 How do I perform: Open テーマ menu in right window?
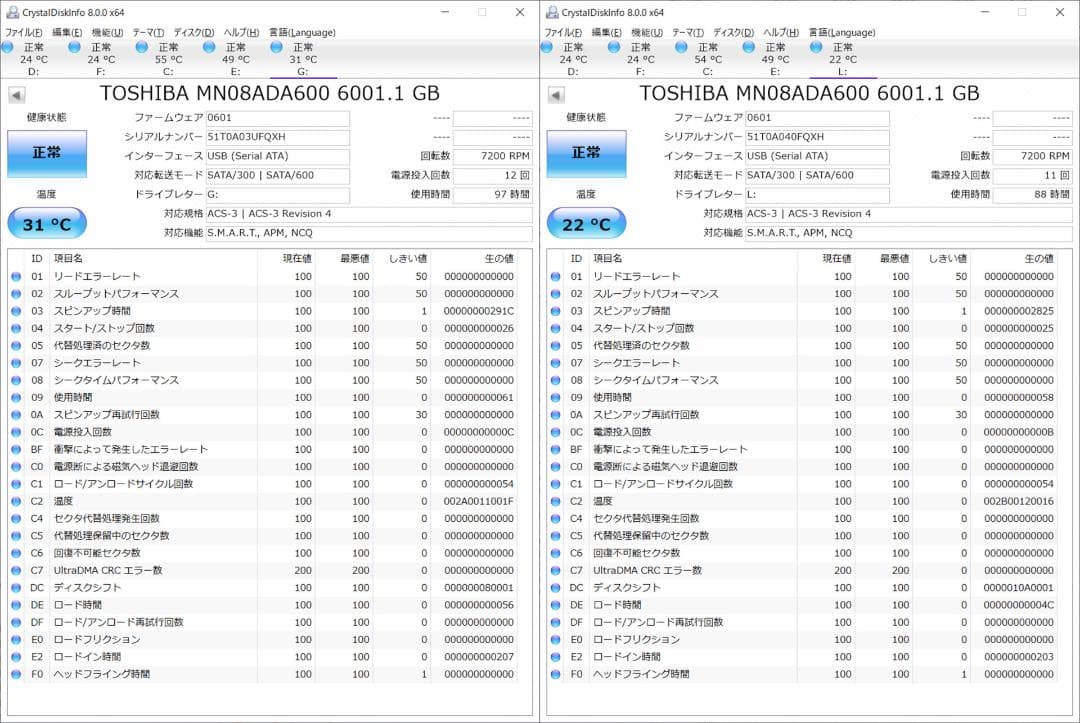(688, 32)
